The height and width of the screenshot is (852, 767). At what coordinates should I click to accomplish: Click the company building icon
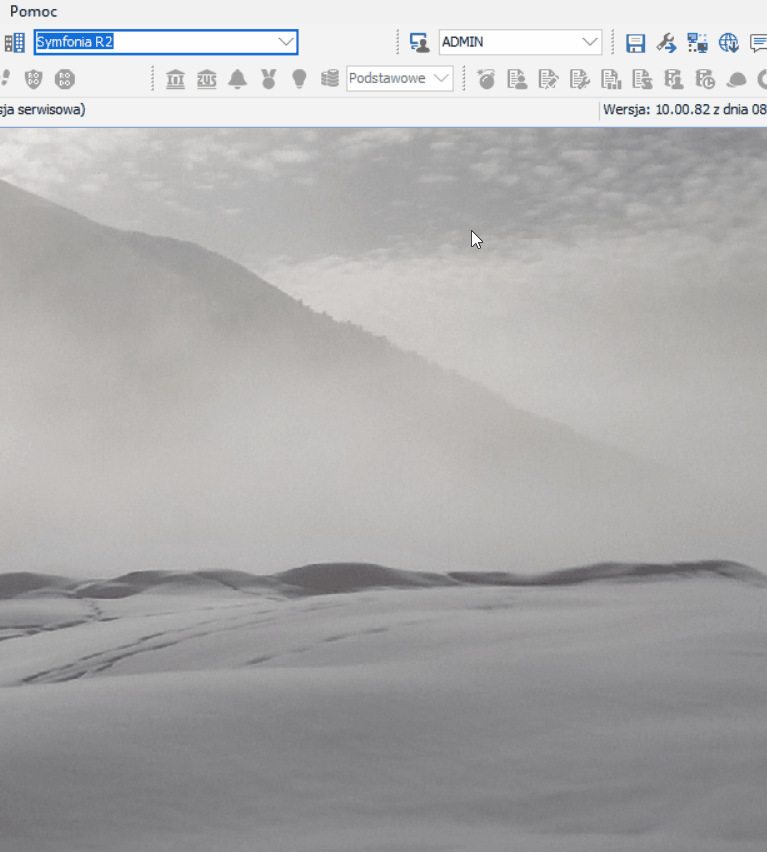point(15,42)
